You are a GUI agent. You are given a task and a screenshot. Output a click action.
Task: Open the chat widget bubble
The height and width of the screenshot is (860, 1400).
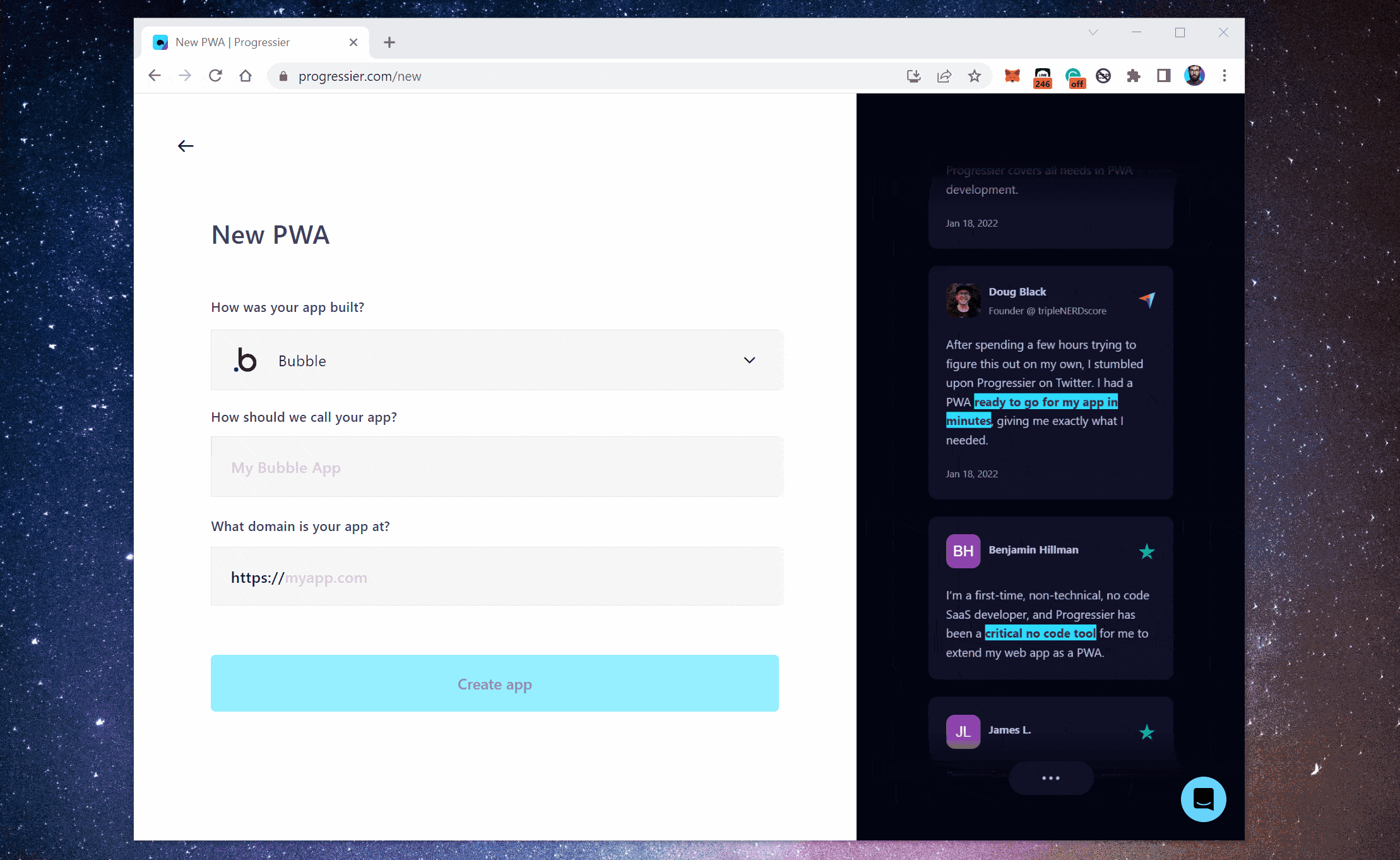click(1203, 799)
